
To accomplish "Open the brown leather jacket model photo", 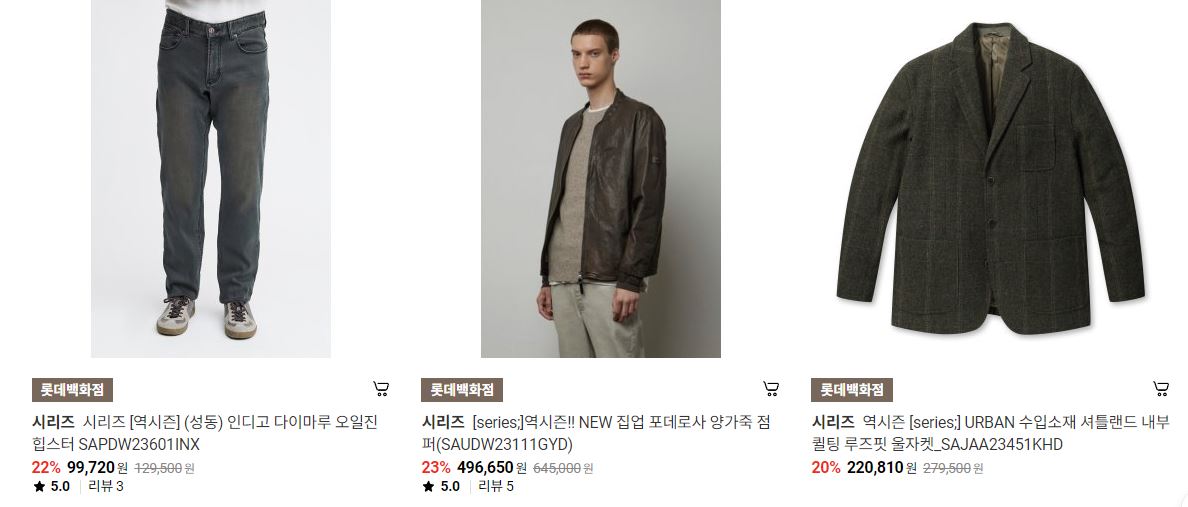I will coord(601,179).
